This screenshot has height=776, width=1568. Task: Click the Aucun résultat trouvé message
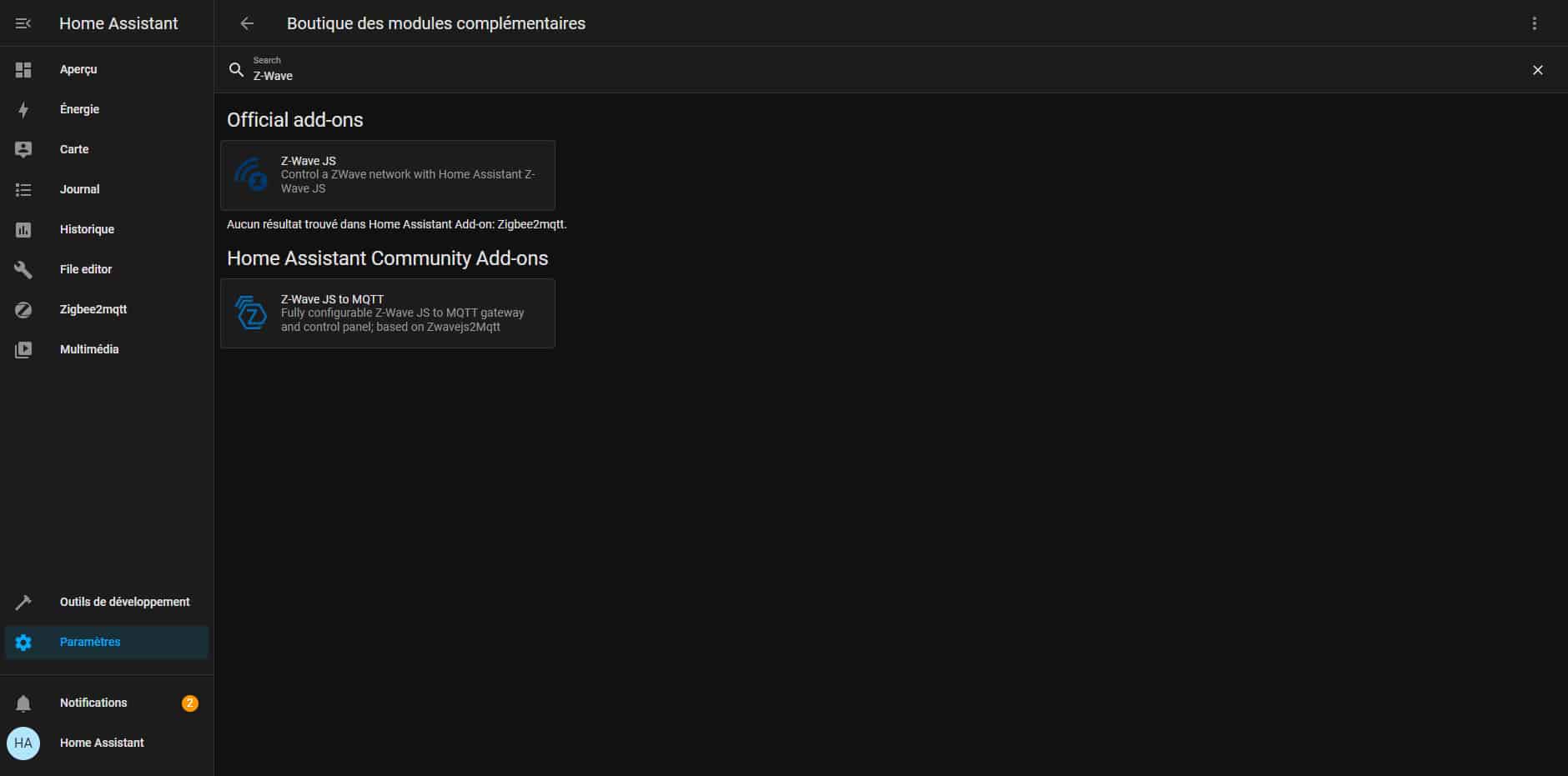tap(397, 225)
